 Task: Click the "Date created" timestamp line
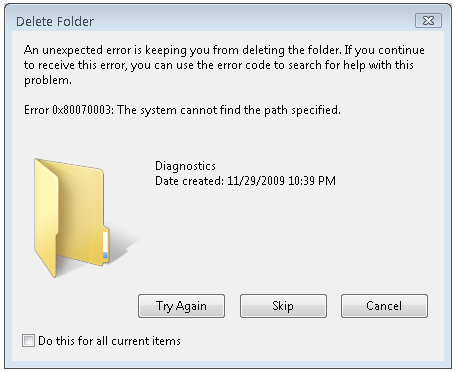coord(245,181)
